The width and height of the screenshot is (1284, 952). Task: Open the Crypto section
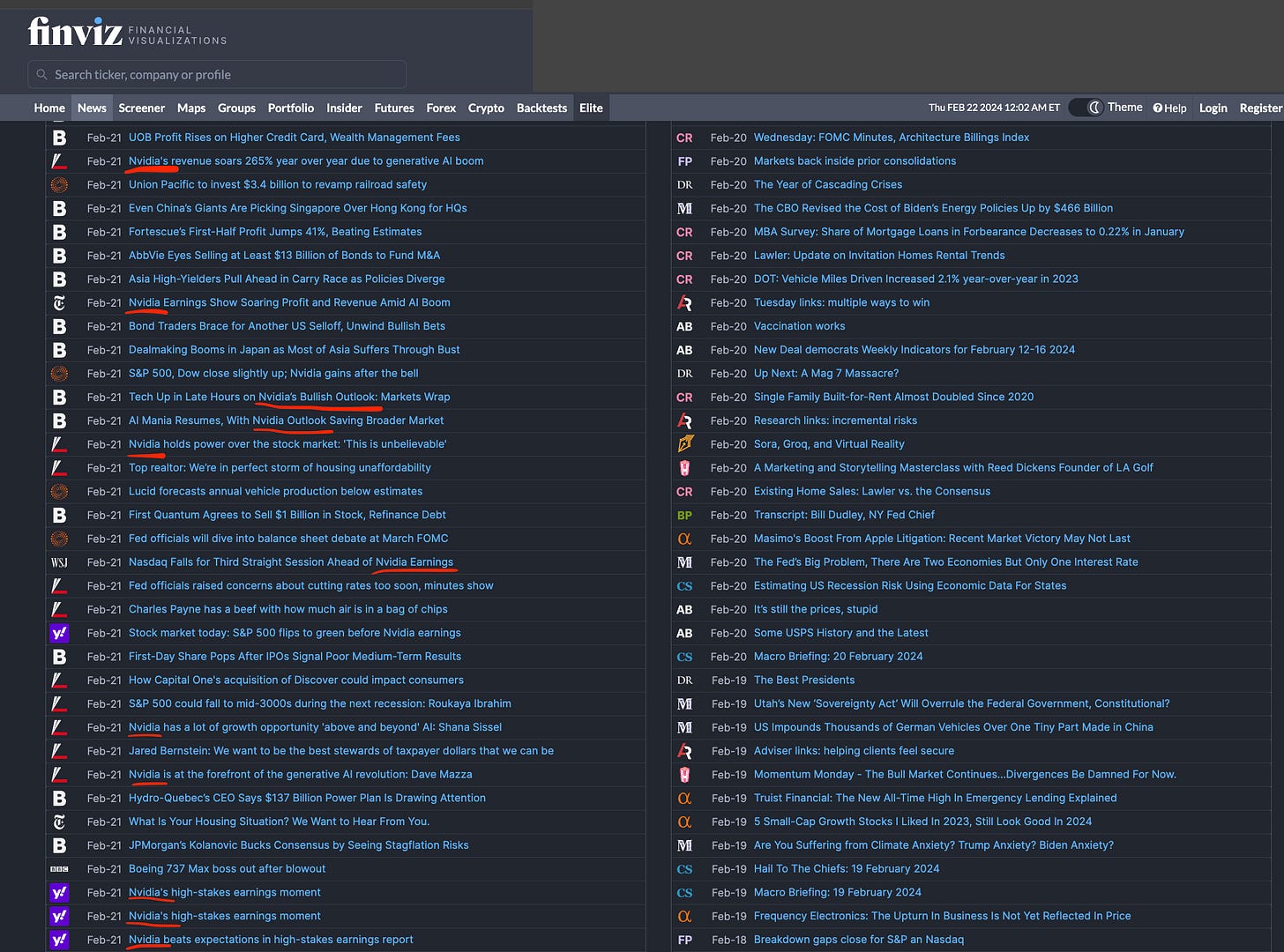pyautogui.click(x=486, y=108)
